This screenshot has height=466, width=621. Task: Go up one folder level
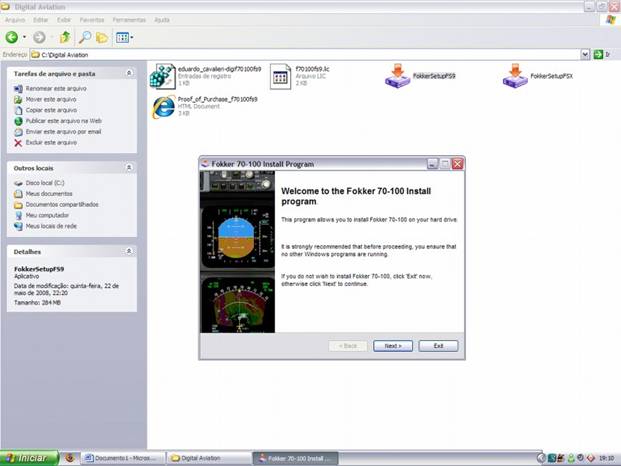click(x=65, y=37)
